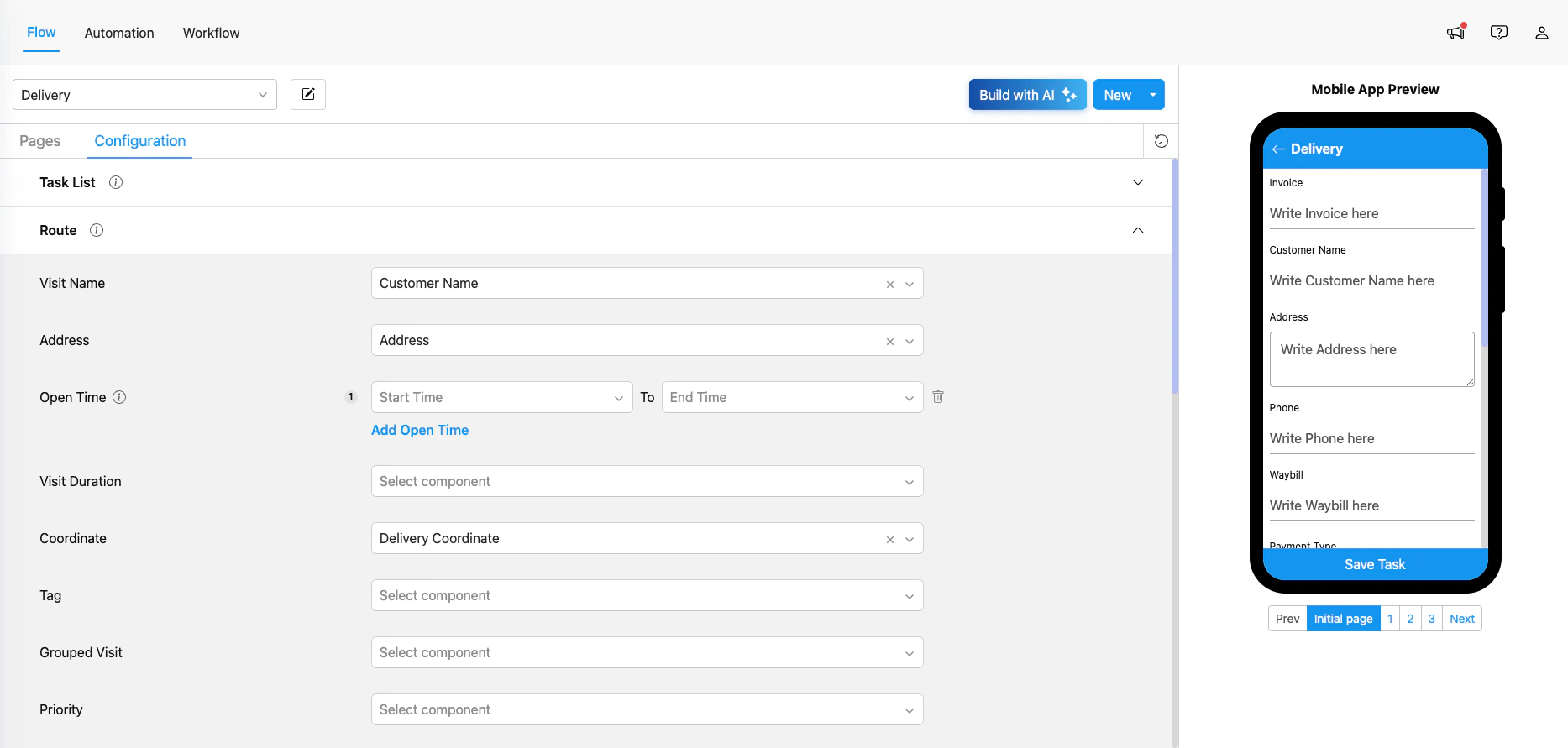This screenshot has height=748, width=1568.
Task: Delete open time row with trash icon
Action: 938,396
